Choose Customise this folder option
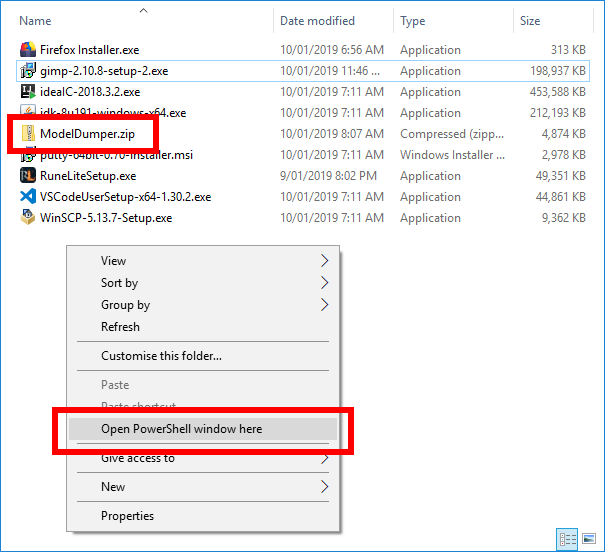This screenshot has width=605, height=552. click(x=203, y=356)
